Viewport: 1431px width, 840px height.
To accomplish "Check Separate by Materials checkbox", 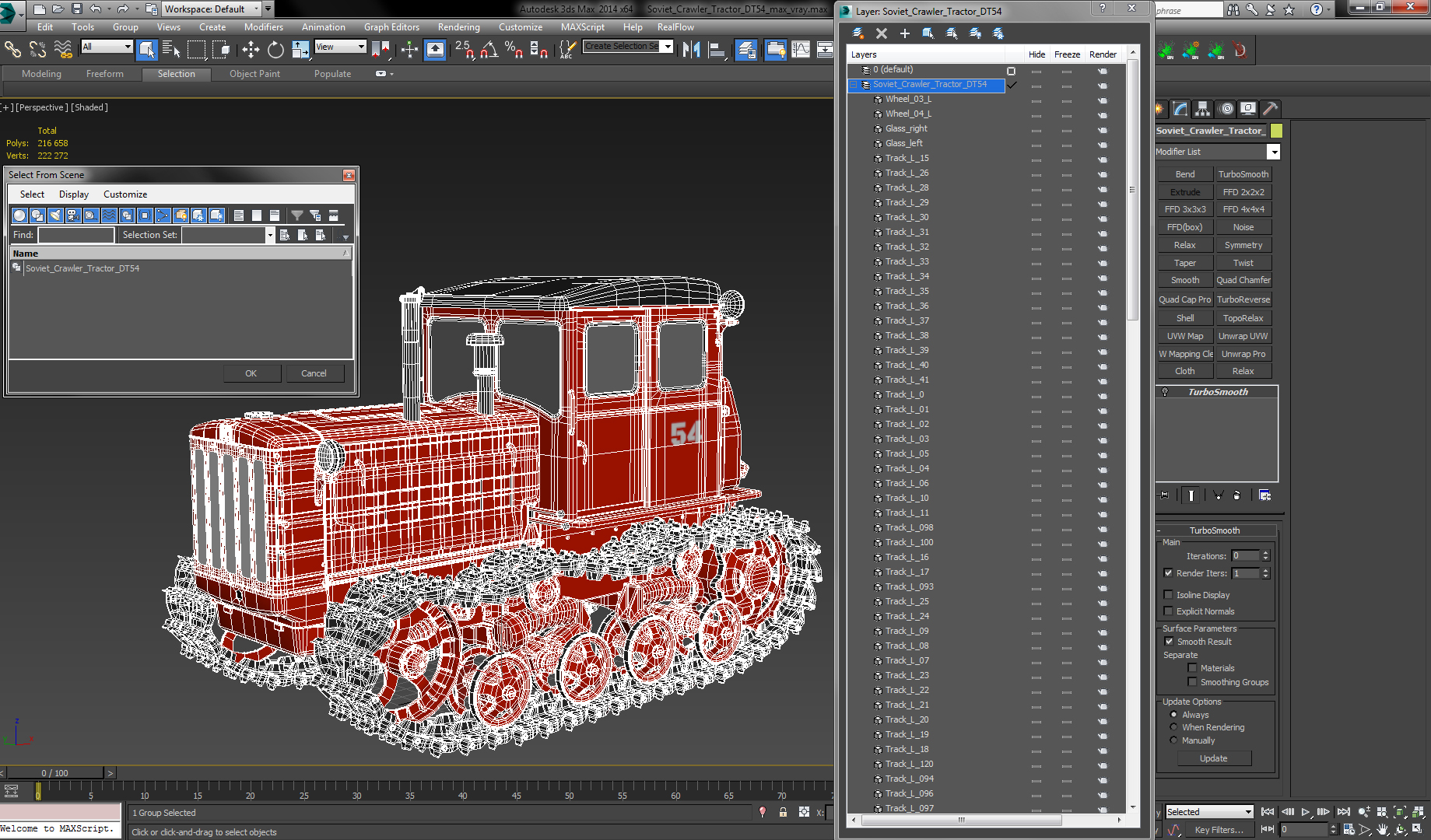I will click(1192, 667).
